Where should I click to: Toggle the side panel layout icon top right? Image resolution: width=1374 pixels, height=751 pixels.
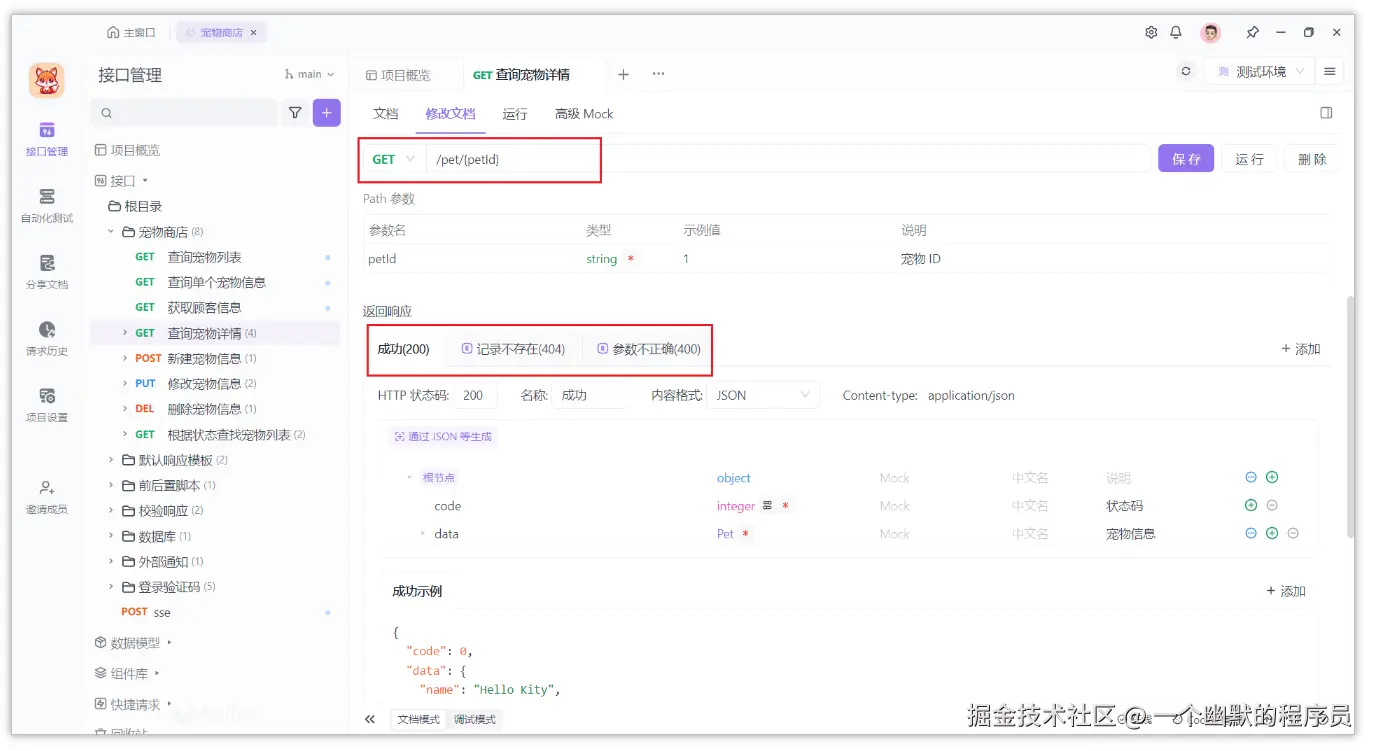pyautogui.click(x=1326, y=112)
